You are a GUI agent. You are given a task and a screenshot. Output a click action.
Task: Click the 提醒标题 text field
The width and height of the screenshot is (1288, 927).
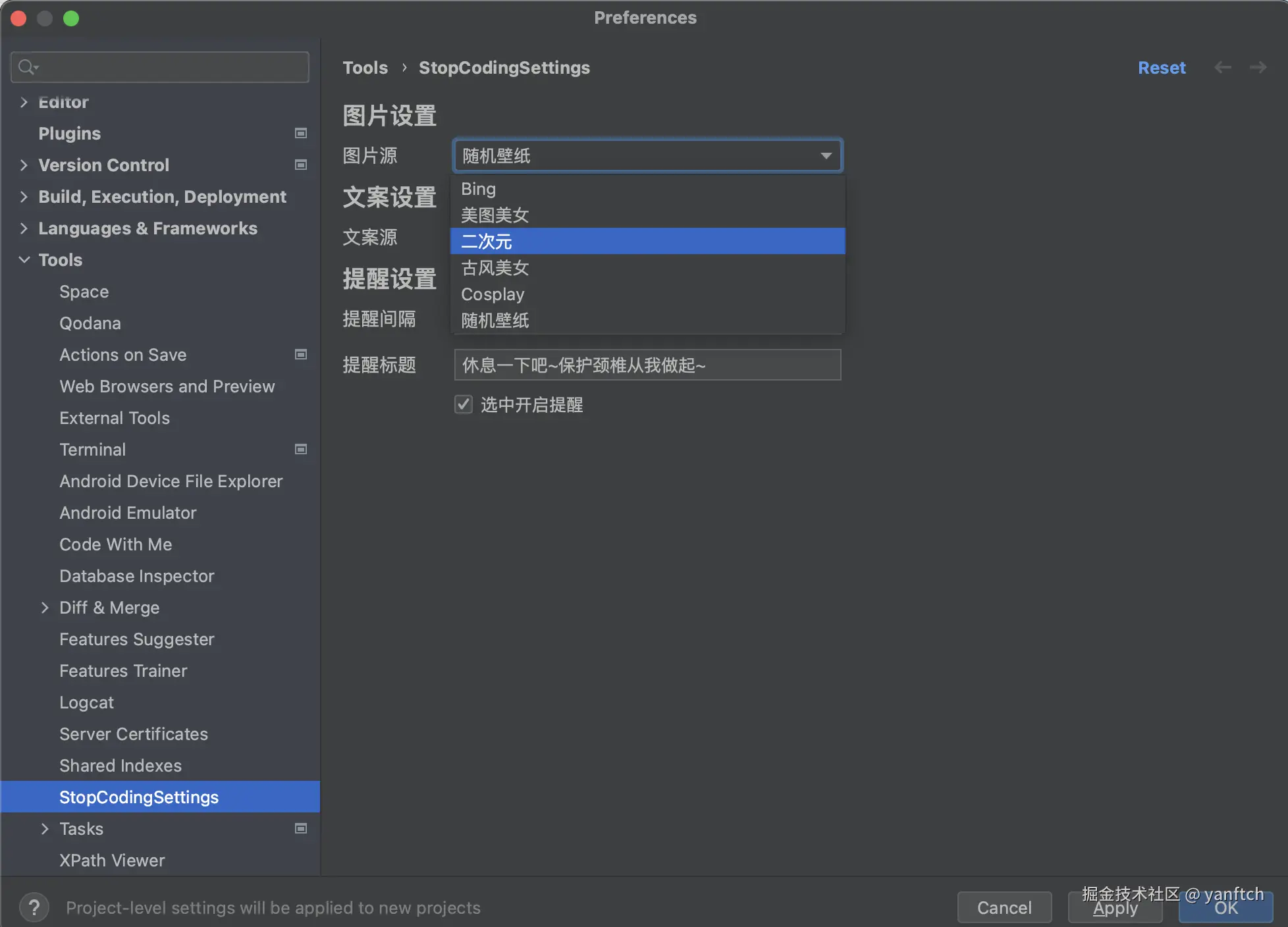click(647, 365)
